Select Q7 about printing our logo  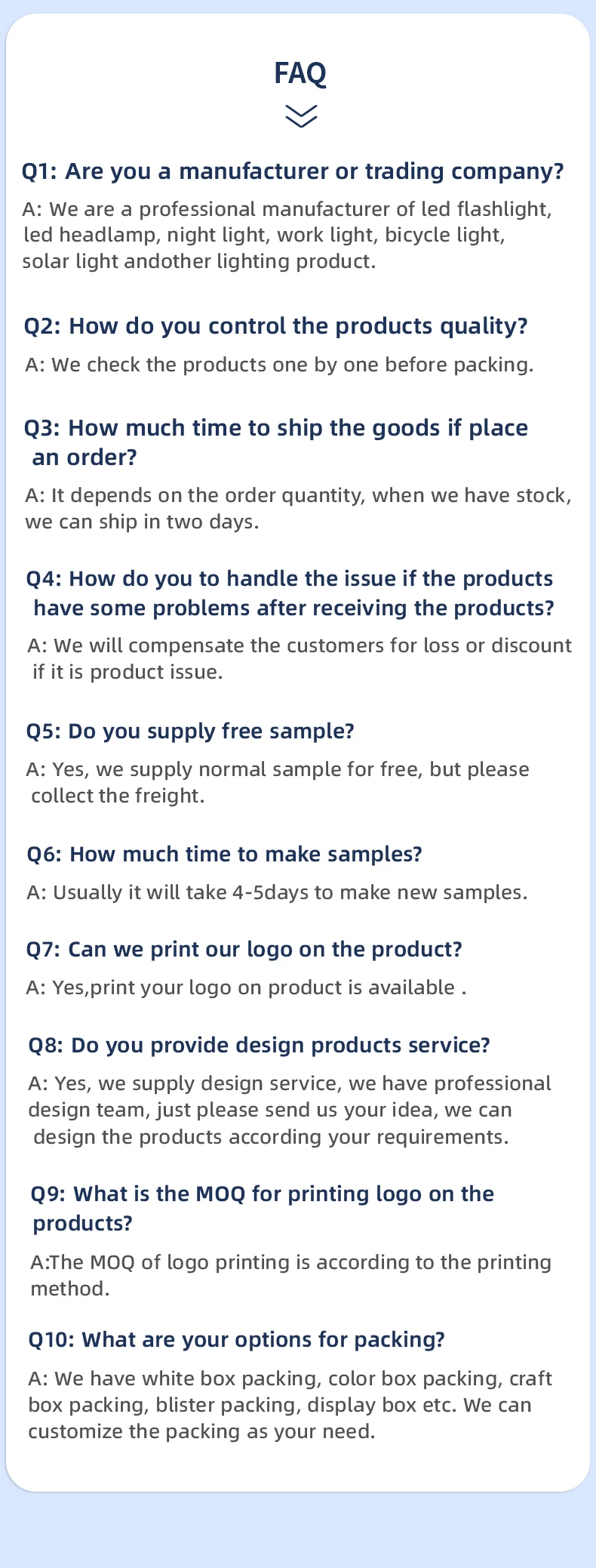pyautogui.click(x=244, y=950)
